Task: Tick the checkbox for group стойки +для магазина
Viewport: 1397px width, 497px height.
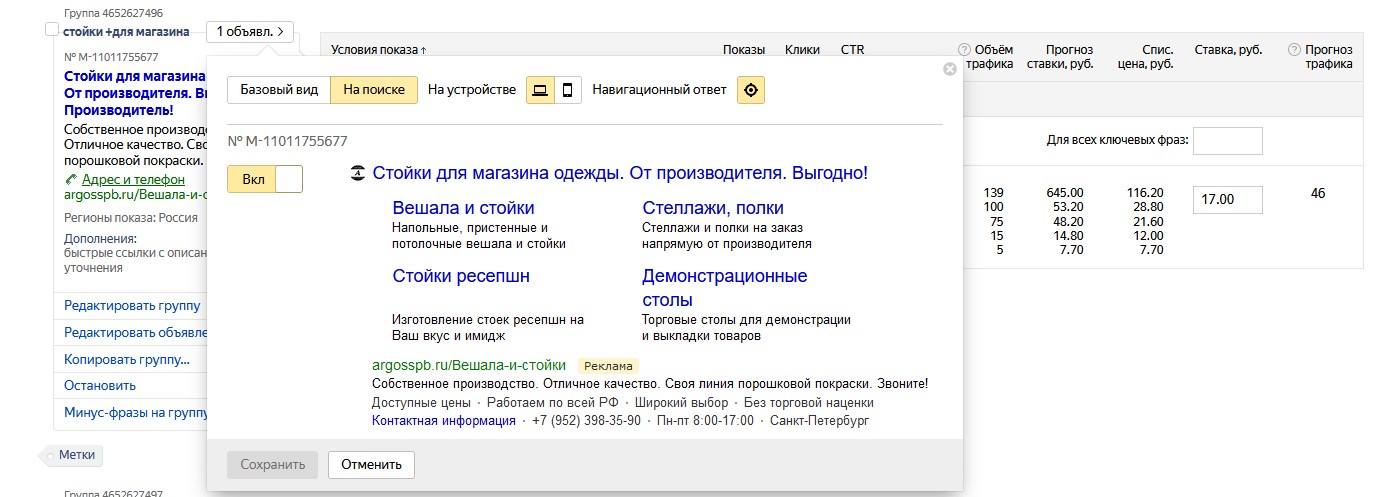Action: click(x=52, y=31)
